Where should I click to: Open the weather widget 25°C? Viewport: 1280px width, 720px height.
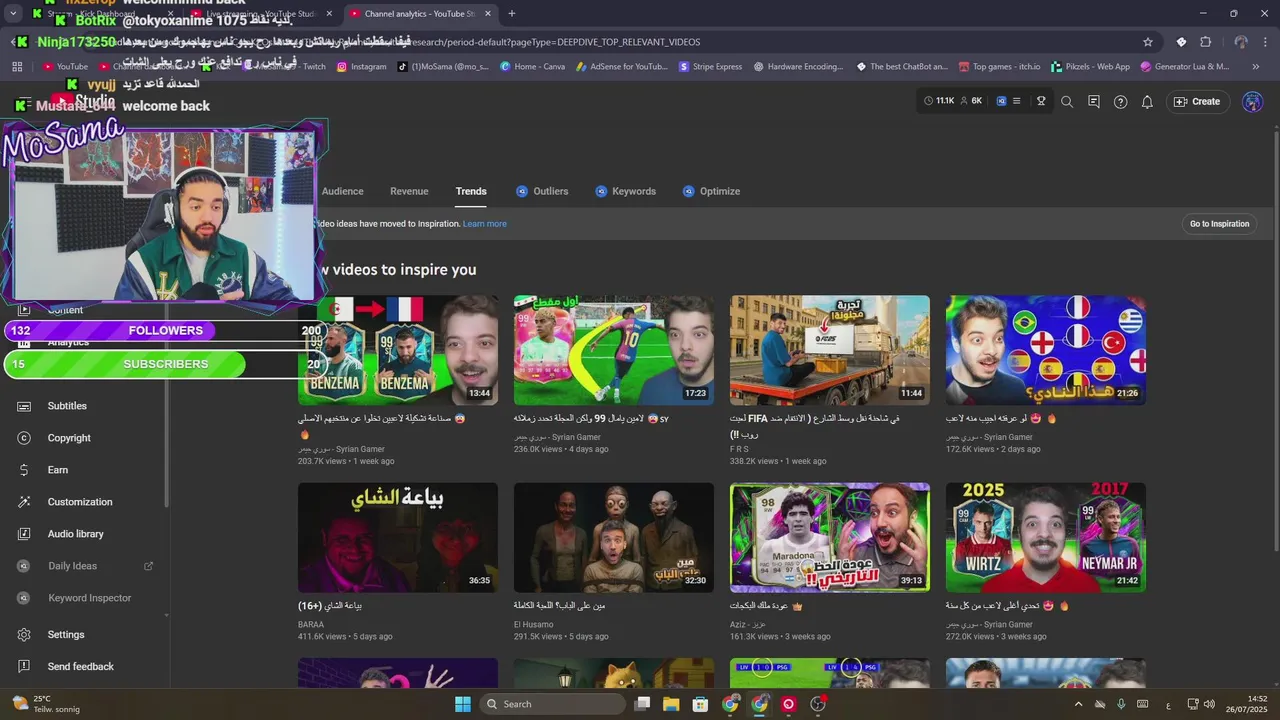click(x=44, y=704)
